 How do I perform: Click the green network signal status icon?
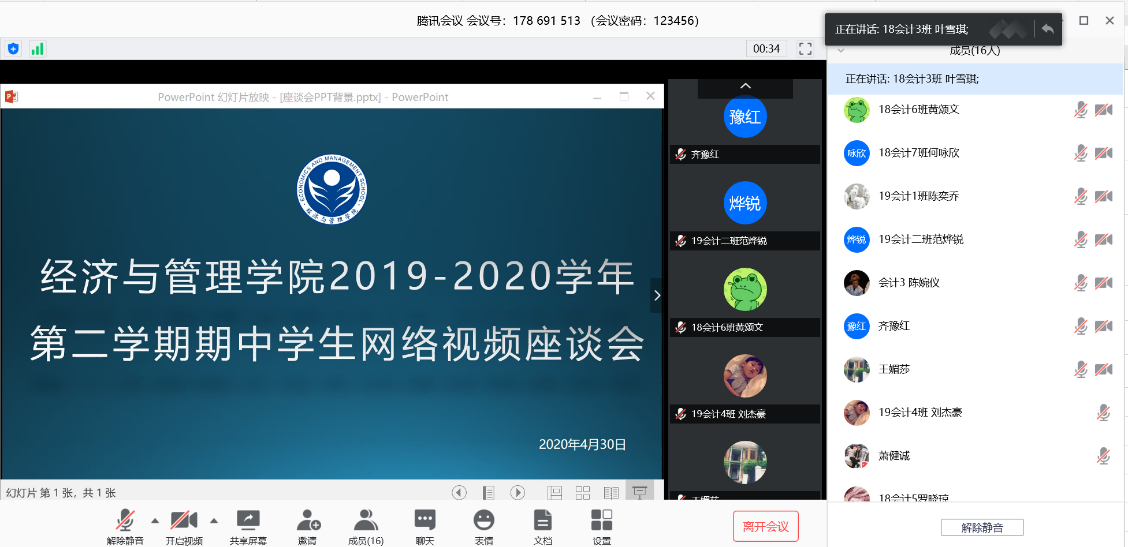coord(38,48)
